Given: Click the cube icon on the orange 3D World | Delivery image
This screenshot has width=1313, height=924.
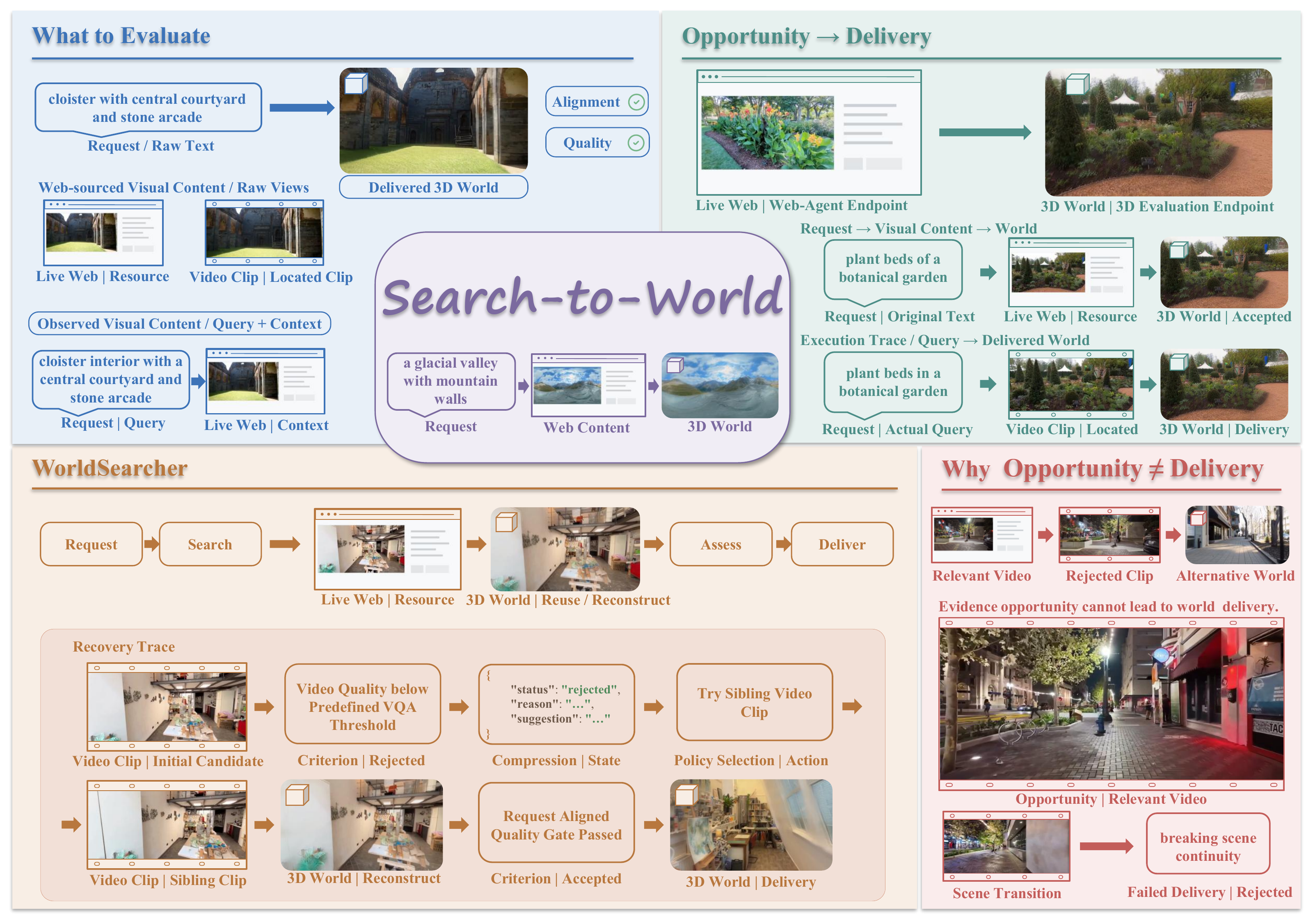Looking at the screenshot, I should pyautogui.click(x=686, y=795).
